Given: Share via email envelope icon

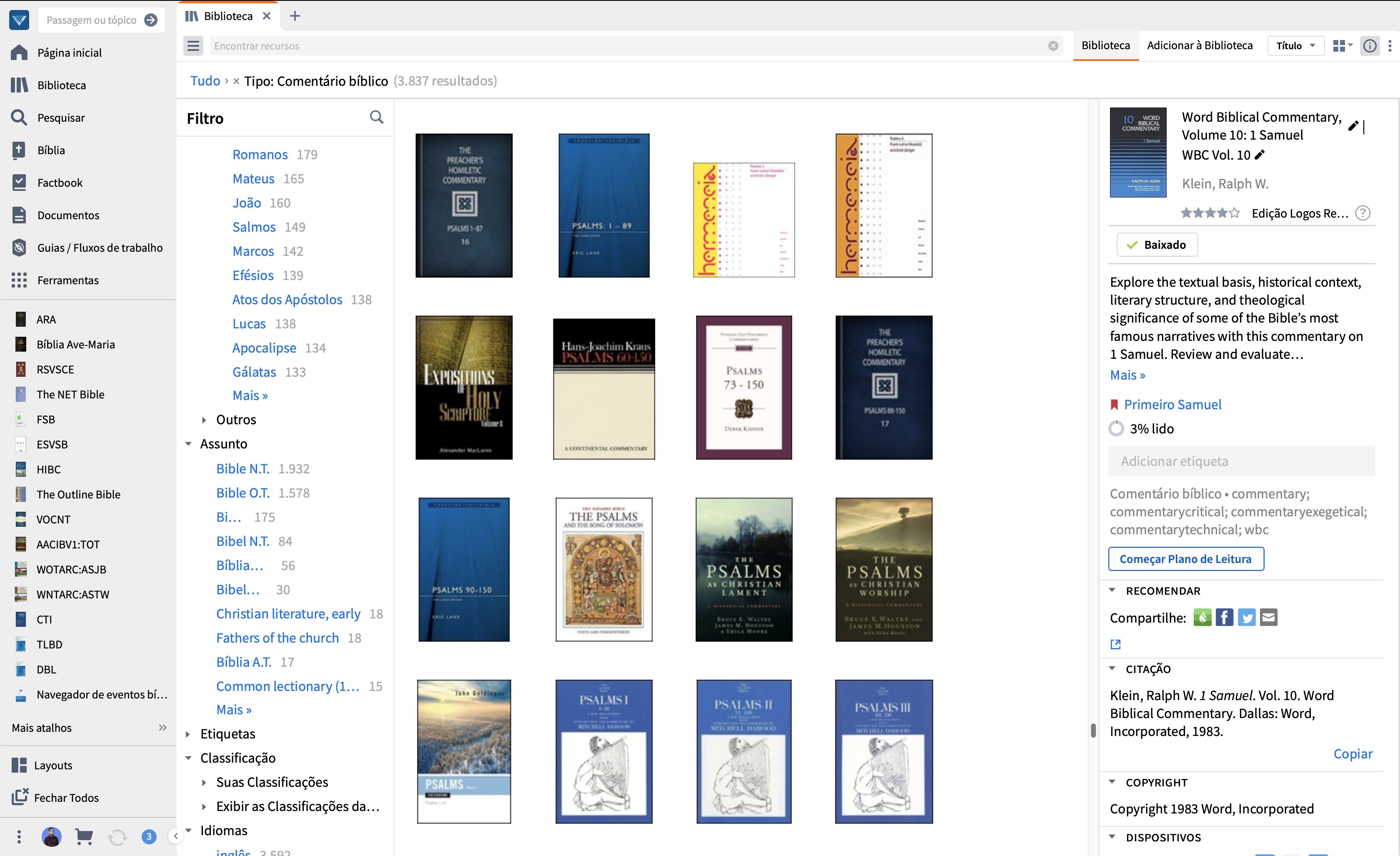Looking at the screenshot, I should 1269,617.
